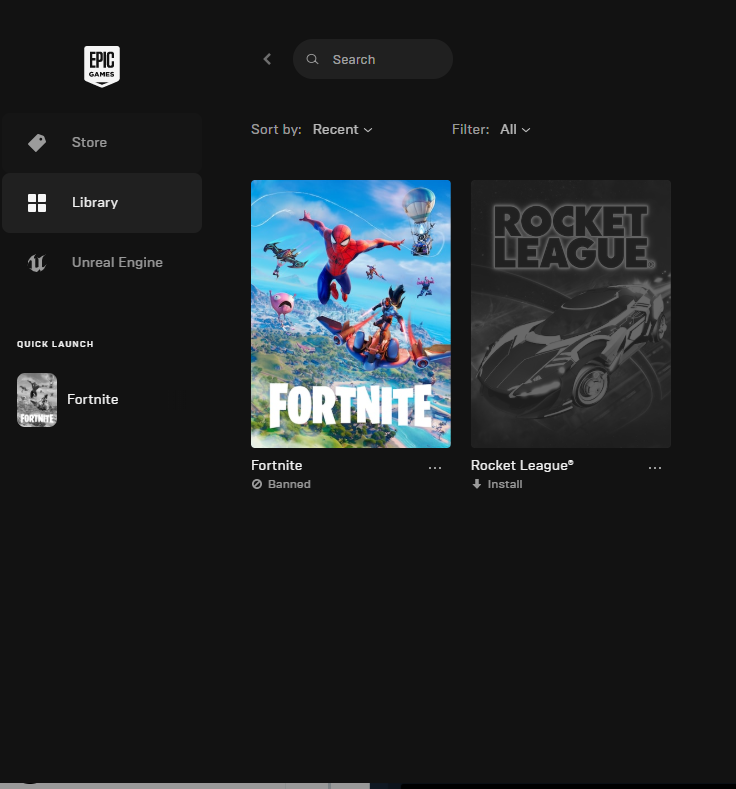Screen dimensions: 736x789
Task: Open the Fortnite cover art tile
Action: click(x=351, y=313)
